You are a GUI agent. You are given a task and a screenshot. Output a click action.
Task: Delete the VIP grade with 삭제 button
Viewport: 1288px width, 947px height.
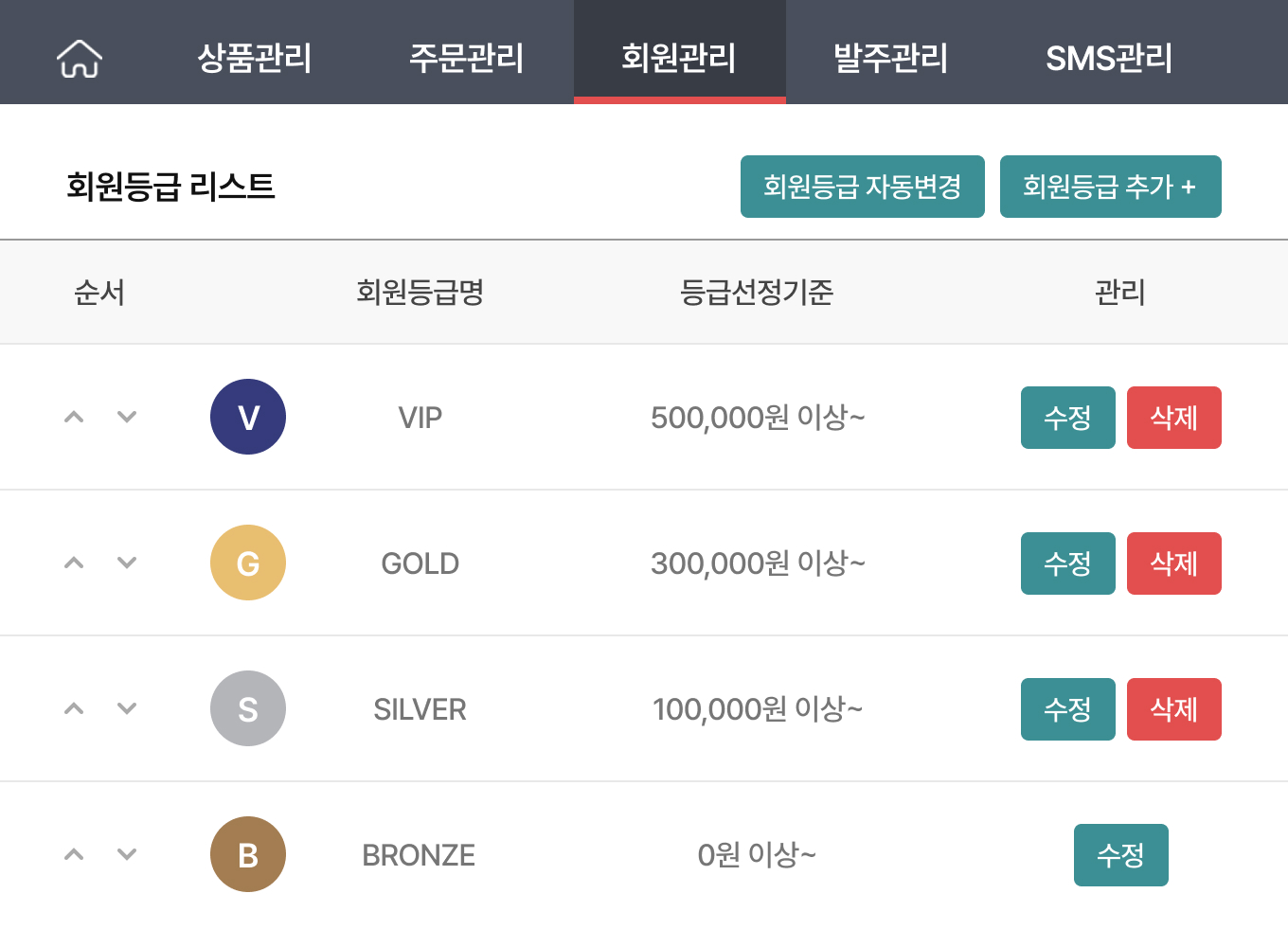(1174, 417)
